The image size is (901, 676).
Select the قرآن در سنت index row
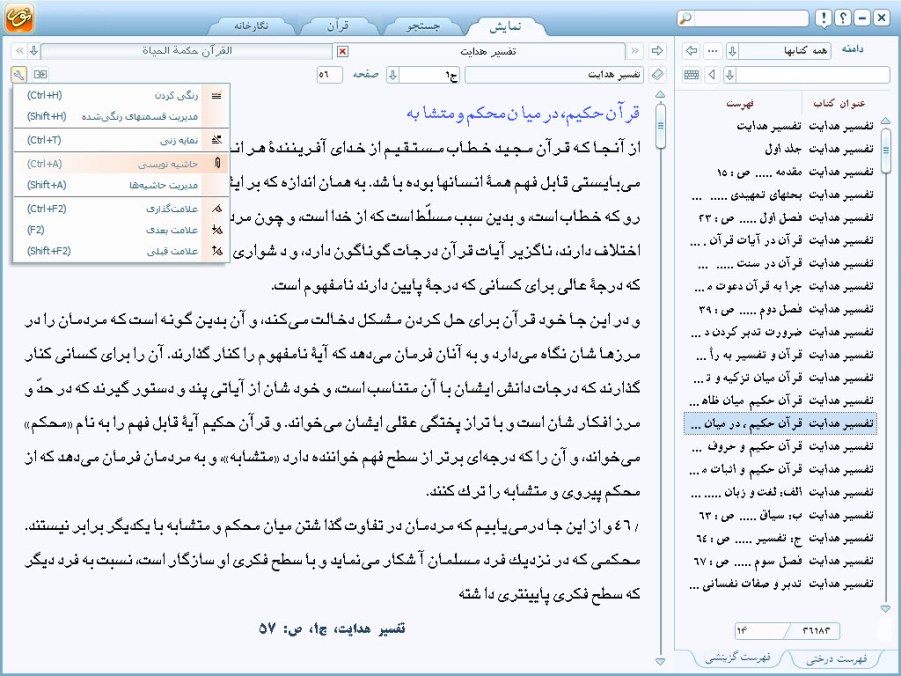[x=780, y=263]
